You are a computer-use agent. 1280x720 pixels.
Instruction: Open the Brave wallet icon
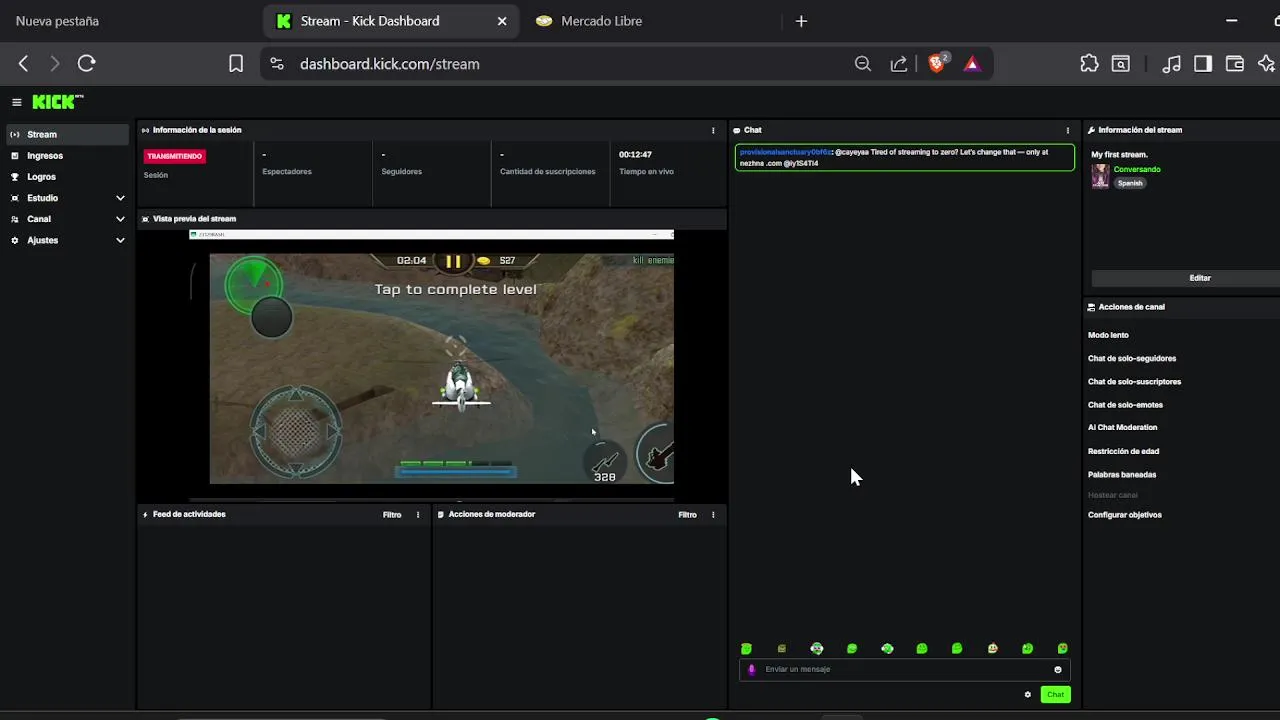tap(1235, 64)
